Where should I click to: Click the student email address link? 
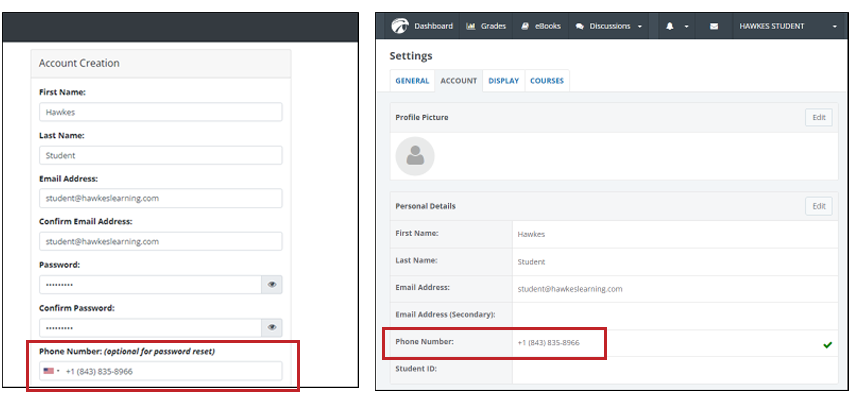click(569, 289)
